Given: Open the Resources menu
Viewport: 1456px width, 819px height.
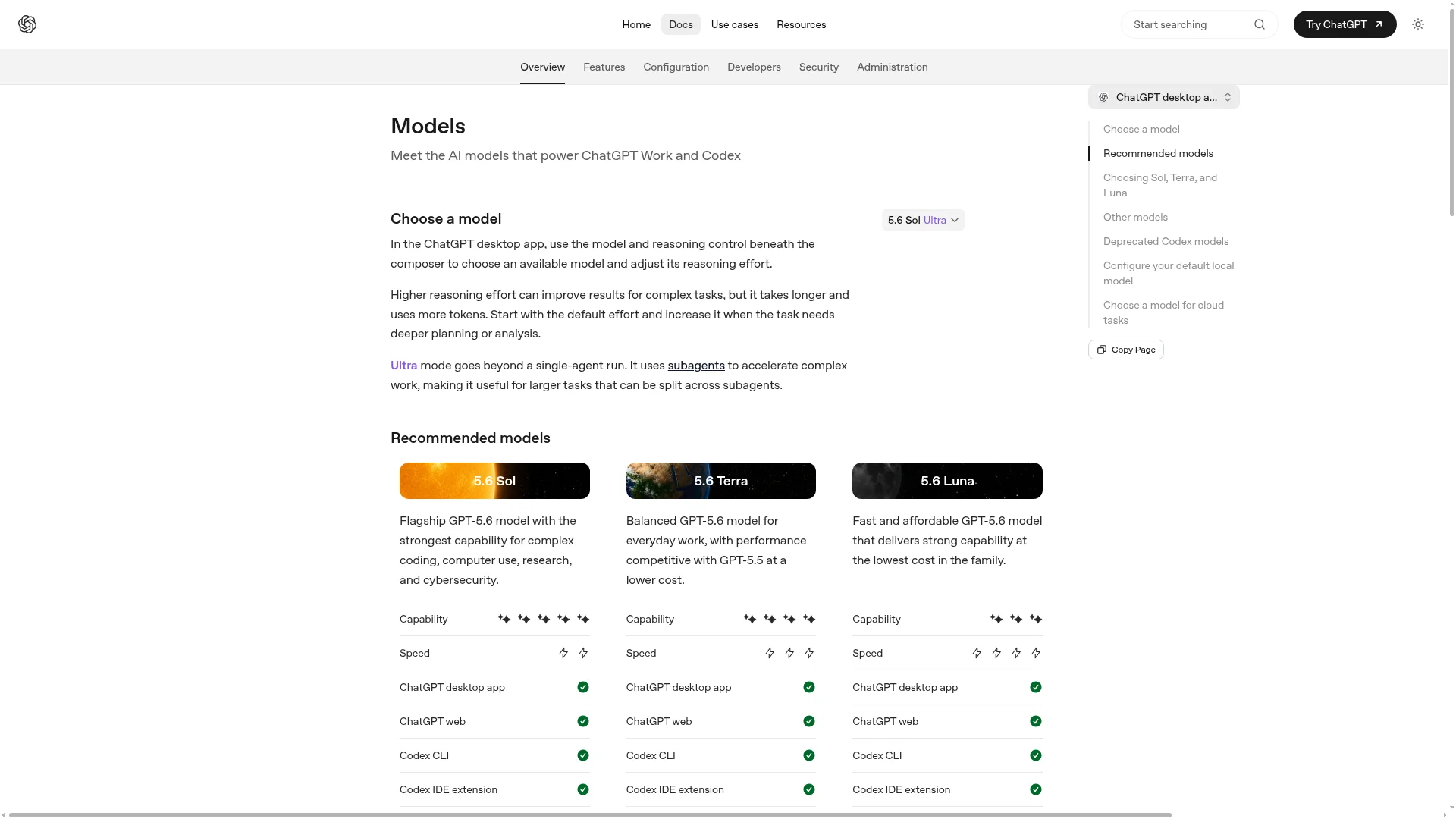Looking at the screenshot, I should coord(802,24).
